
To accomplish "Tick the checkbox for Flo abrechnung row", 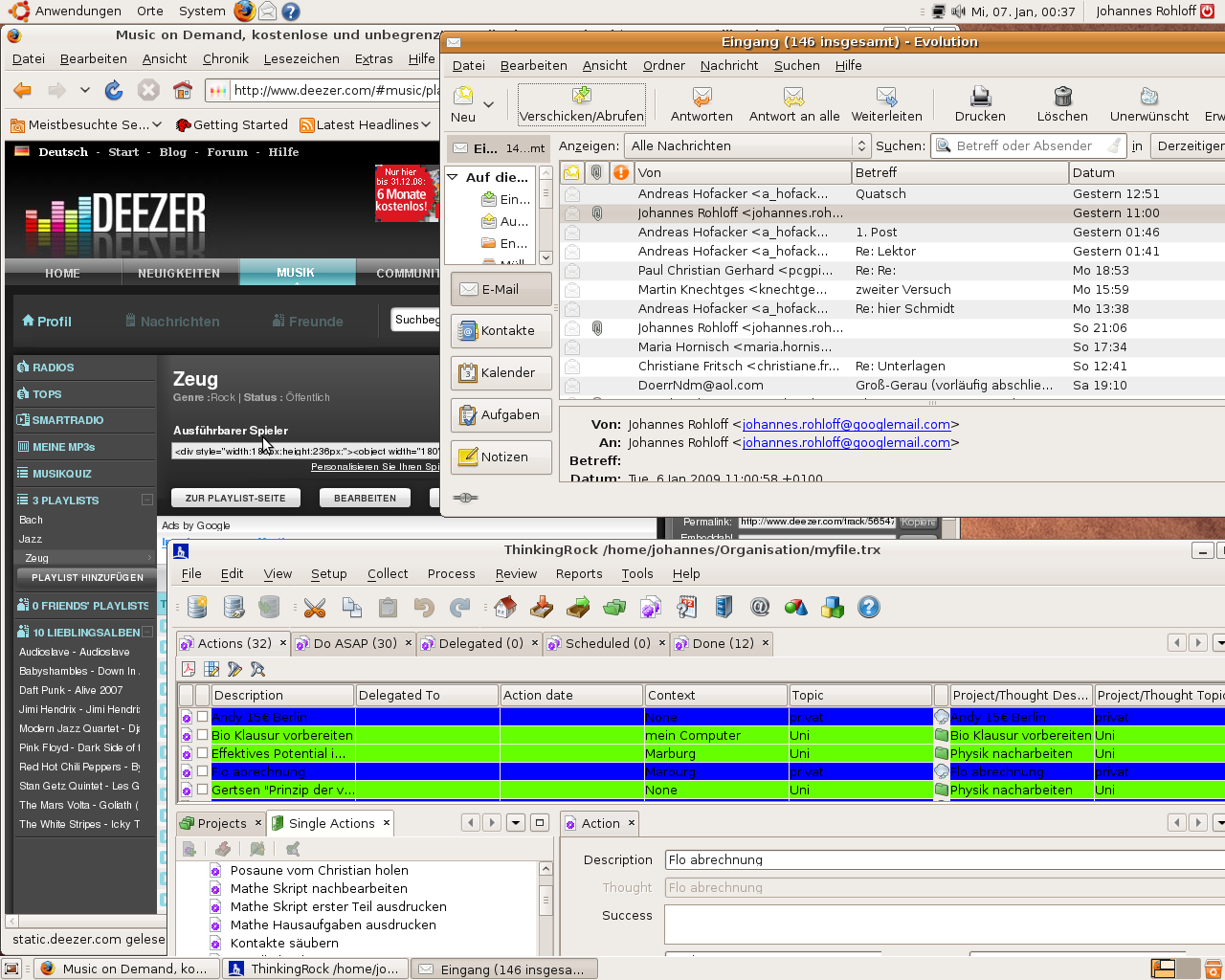I will 202,771.
